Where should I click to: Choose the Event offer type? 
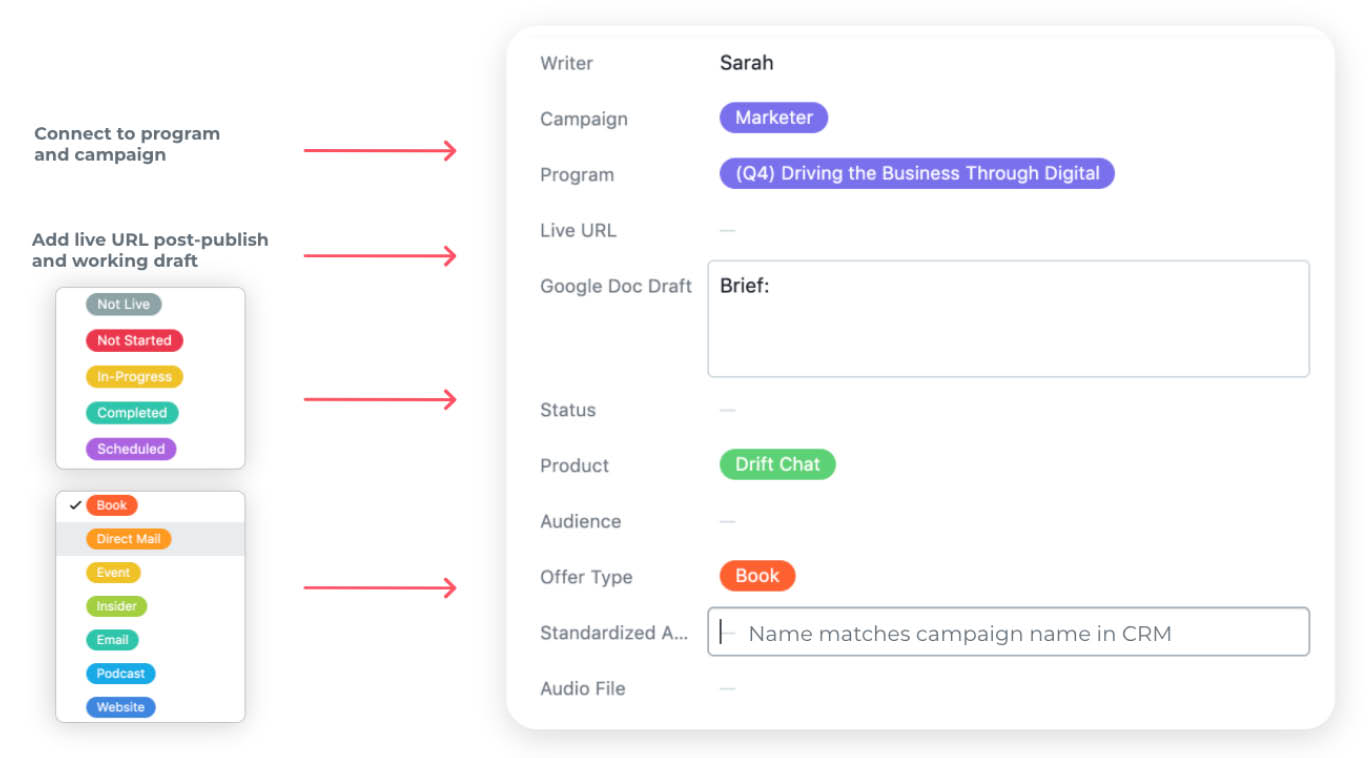coord(113,573)
